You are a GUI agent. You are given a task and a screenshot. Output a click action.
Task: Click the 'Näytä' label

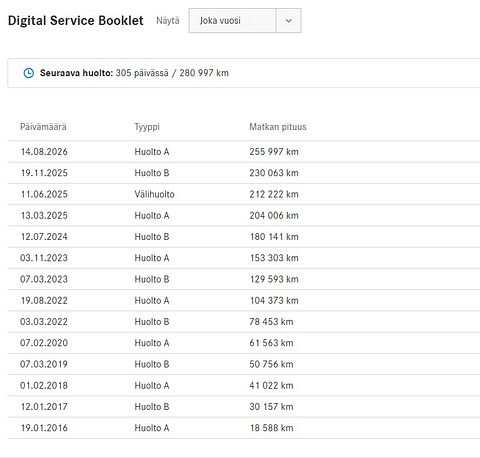click(x=168, y=21)
